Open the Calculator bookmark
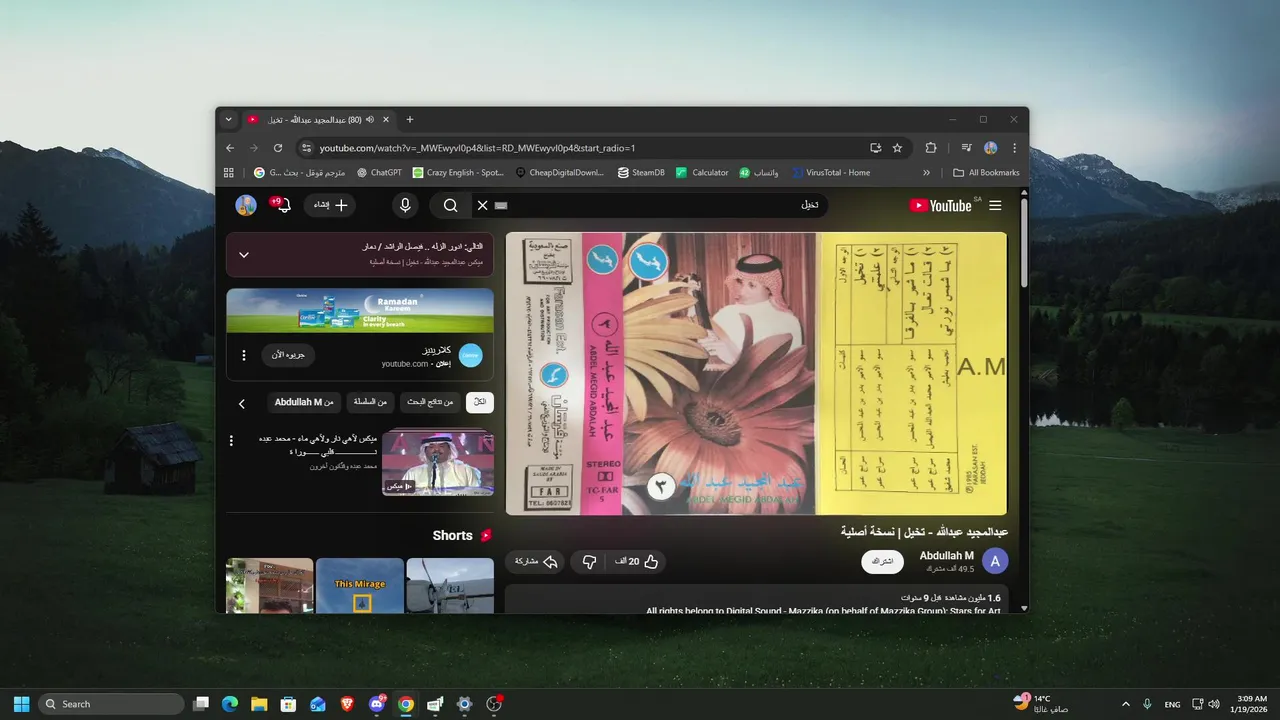This screenshot has height=720, width=1280. [x=702, y=172]
